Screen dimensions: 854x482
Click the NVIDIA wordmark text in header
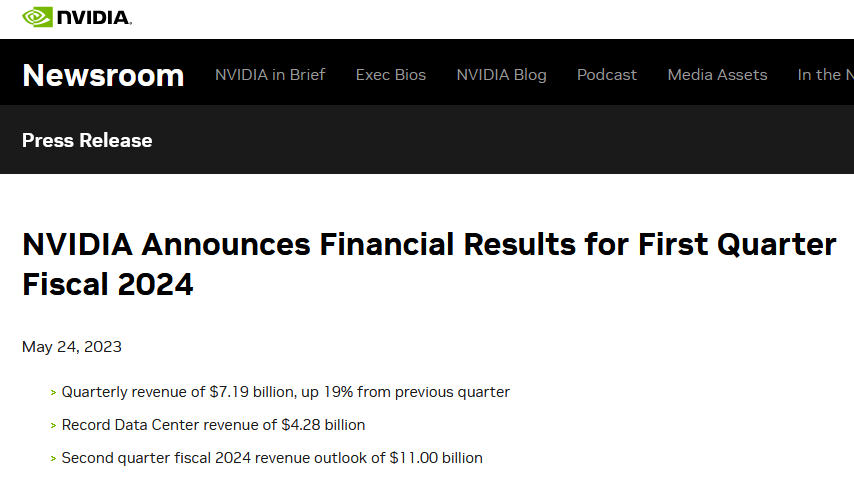pyautogui.click(x=94, y=18)
